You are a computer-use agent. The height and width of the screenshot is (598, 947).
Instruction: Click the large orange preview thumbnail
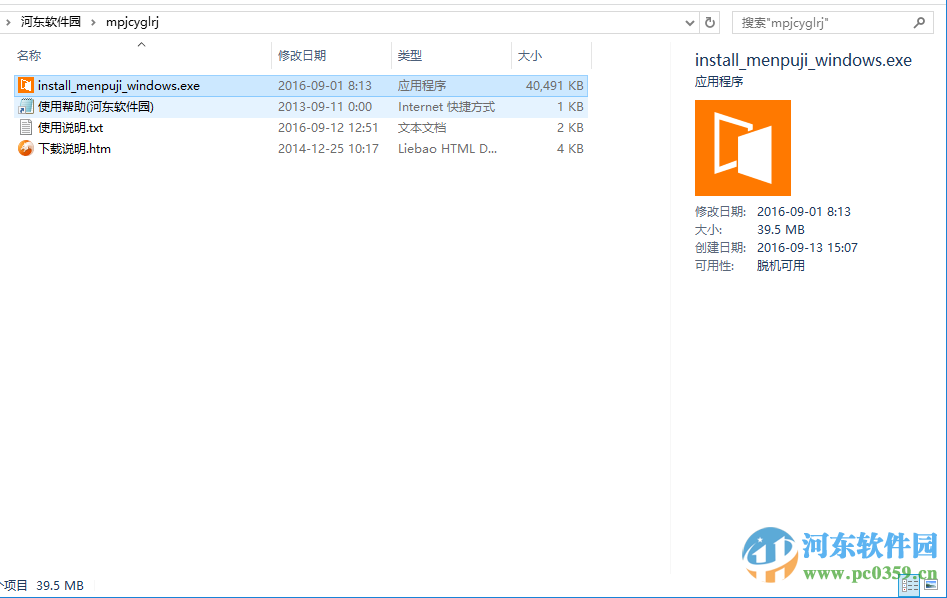(x=743, y=148)
